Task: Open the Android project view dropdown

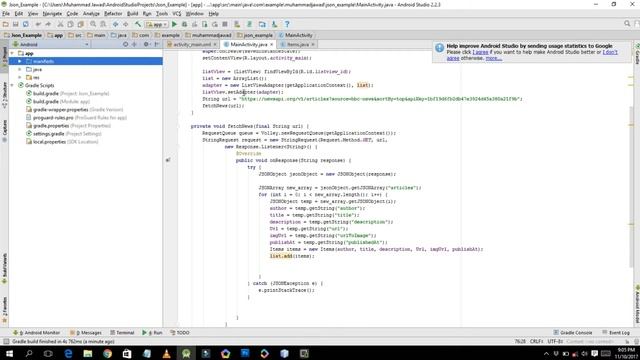Action: click(x=50, y=44)
